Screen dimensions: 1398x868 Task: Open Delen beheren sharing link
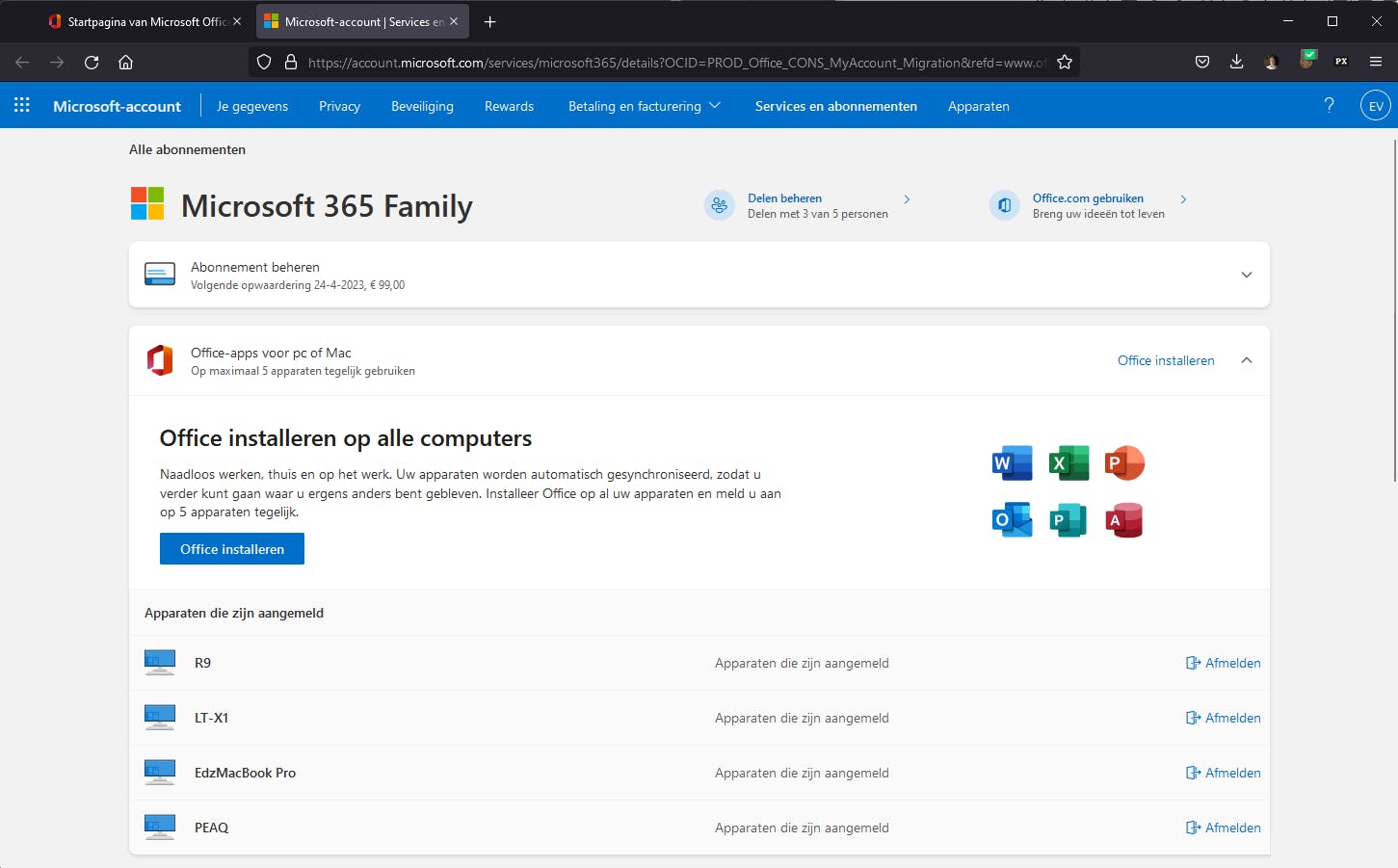point(784,198)
